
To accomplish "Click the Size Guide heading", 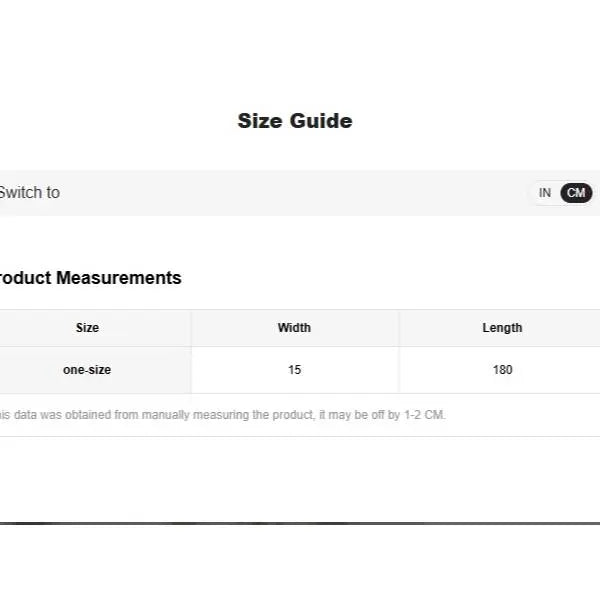I will click(x=295, y=121).
